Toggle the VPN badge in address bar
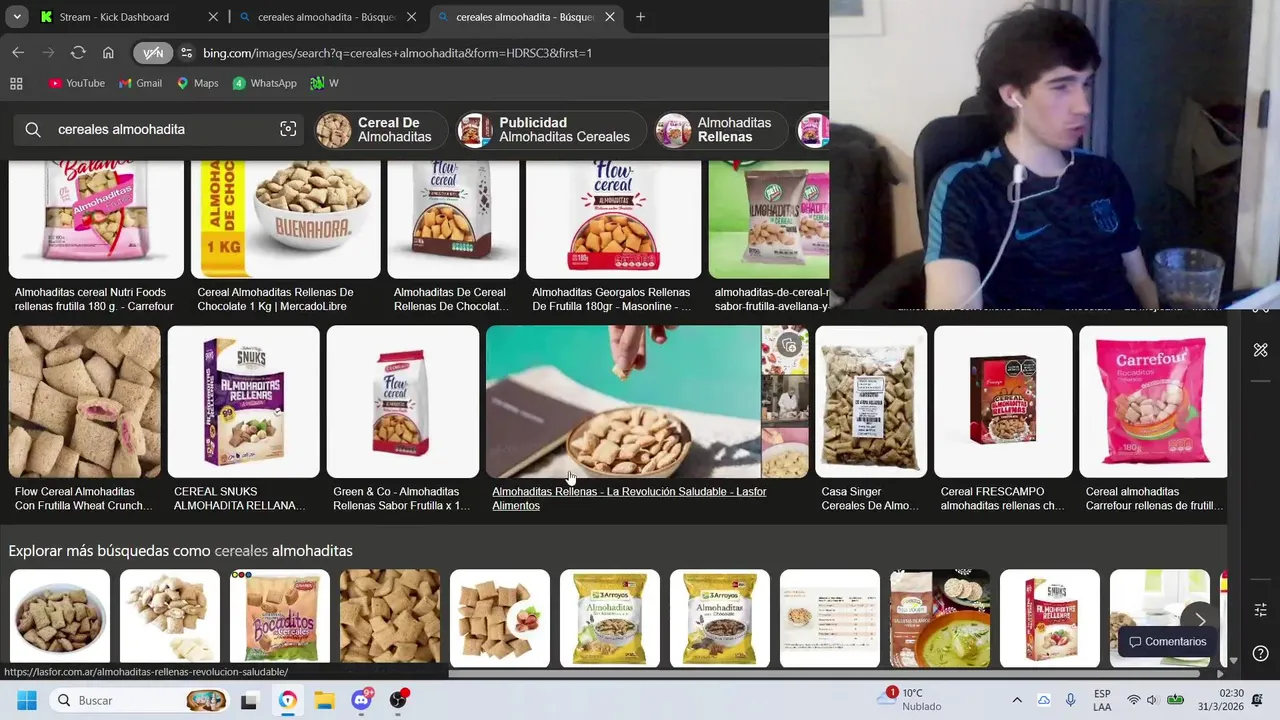The height and width of the screenshot is (720, 1280). [153, 53]
